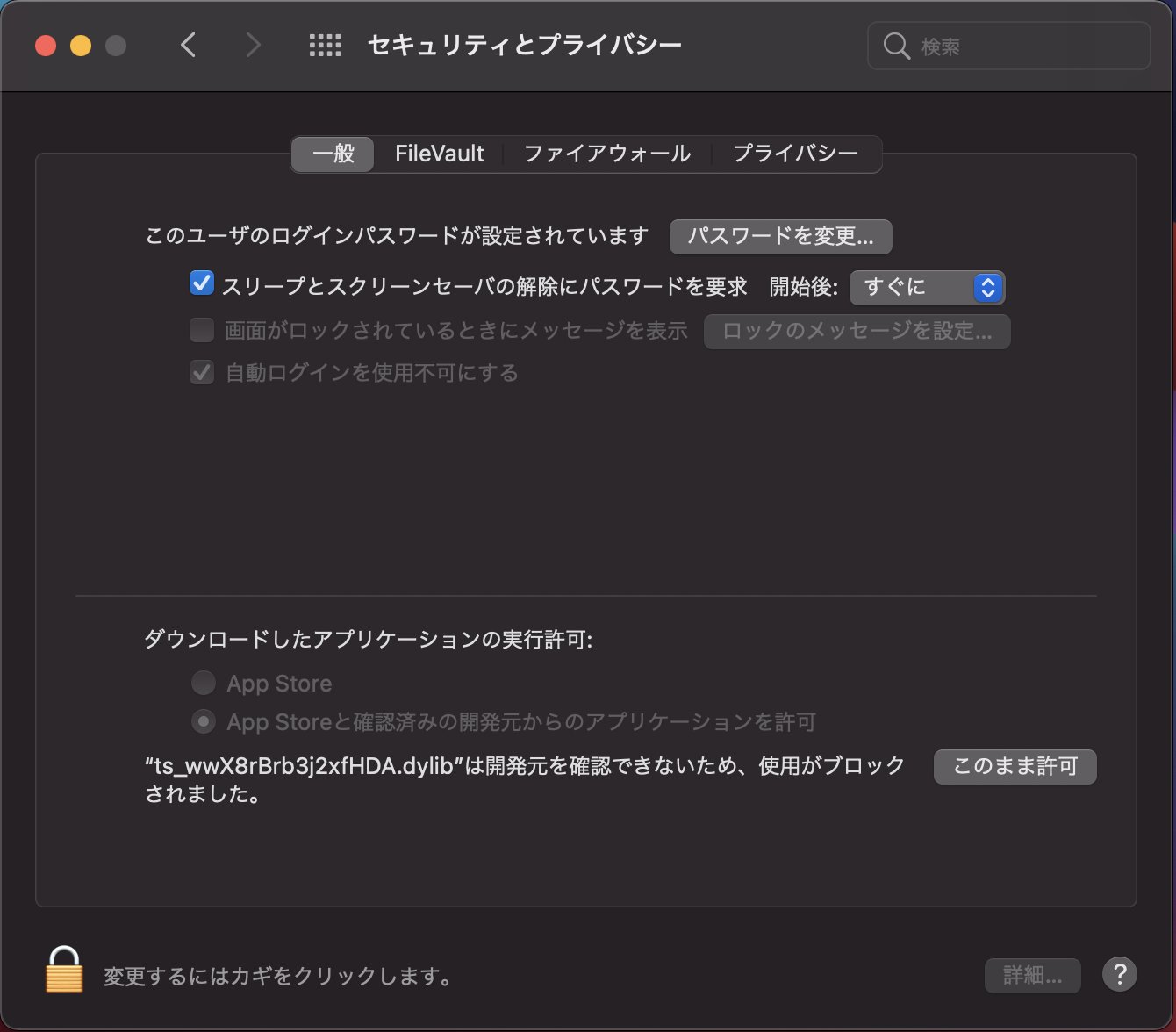Select App Storeと確認済みの開発元 radio option
1176x1032 pixels.
(x=204, y=721)
